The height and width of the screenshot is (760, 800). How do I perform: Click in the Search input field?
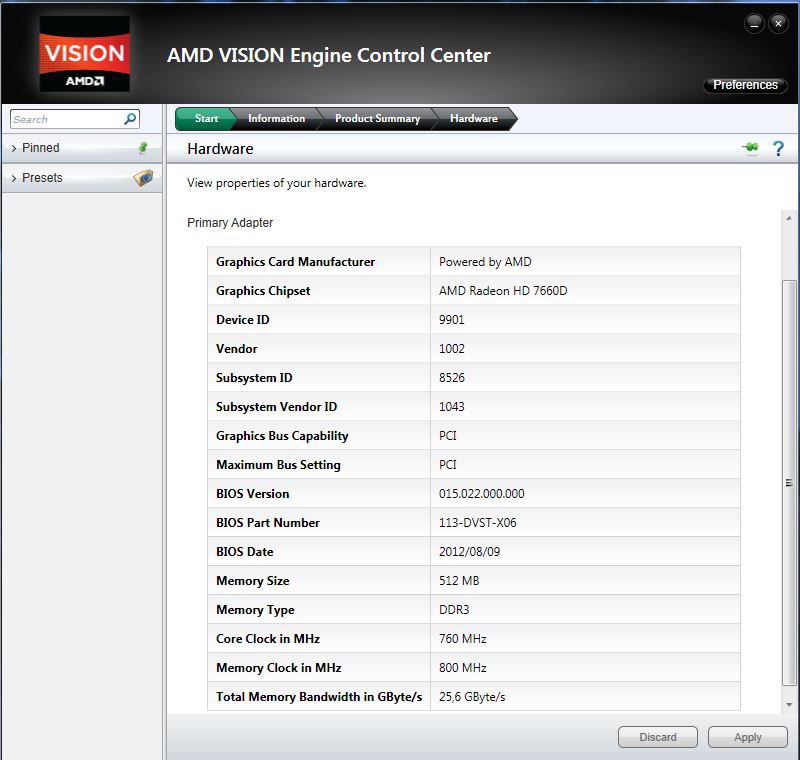pos(64,119)
